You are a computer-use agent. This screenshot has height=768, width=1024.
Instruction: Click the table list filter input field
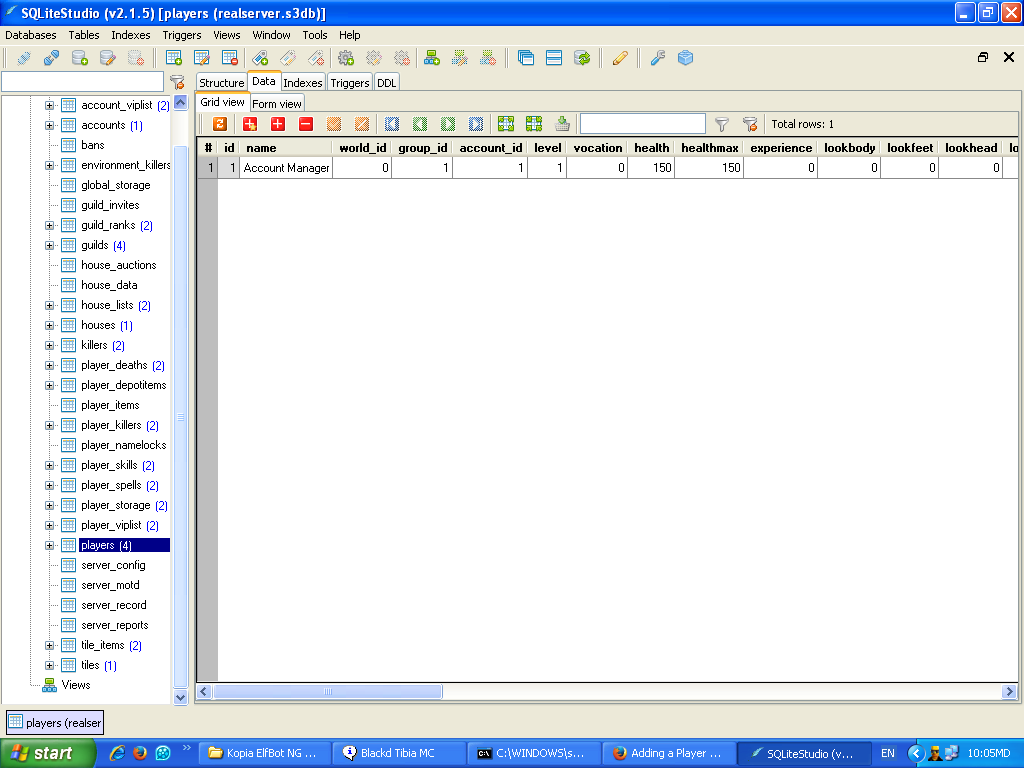tap(82, 82)
